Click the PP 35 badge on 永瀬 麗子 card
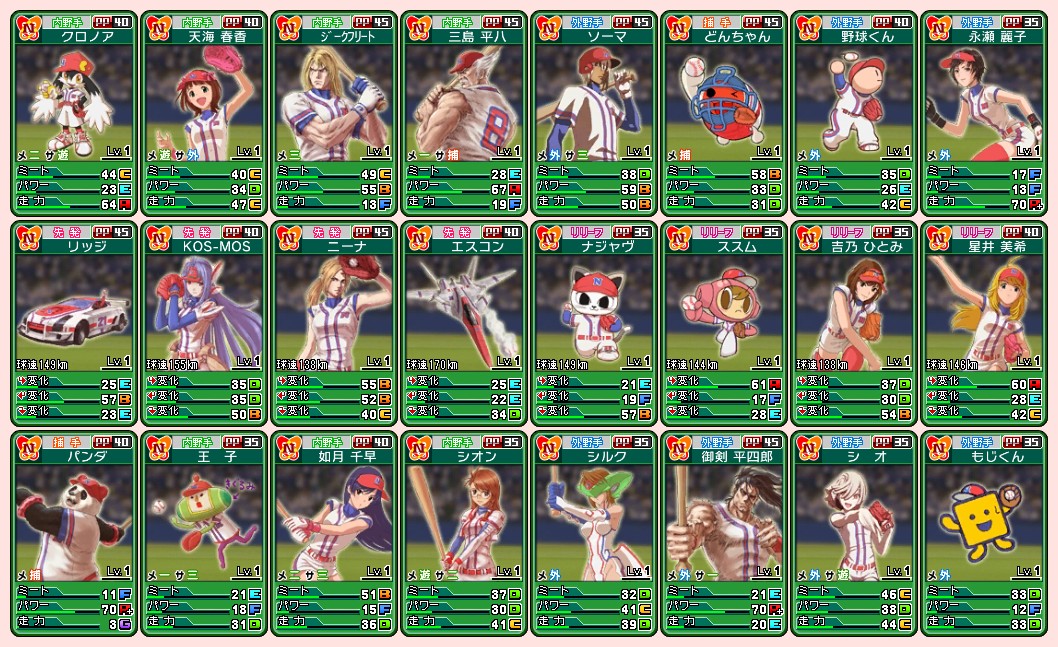Viewport: 1058px width, 647px height. click(1022, 22)
